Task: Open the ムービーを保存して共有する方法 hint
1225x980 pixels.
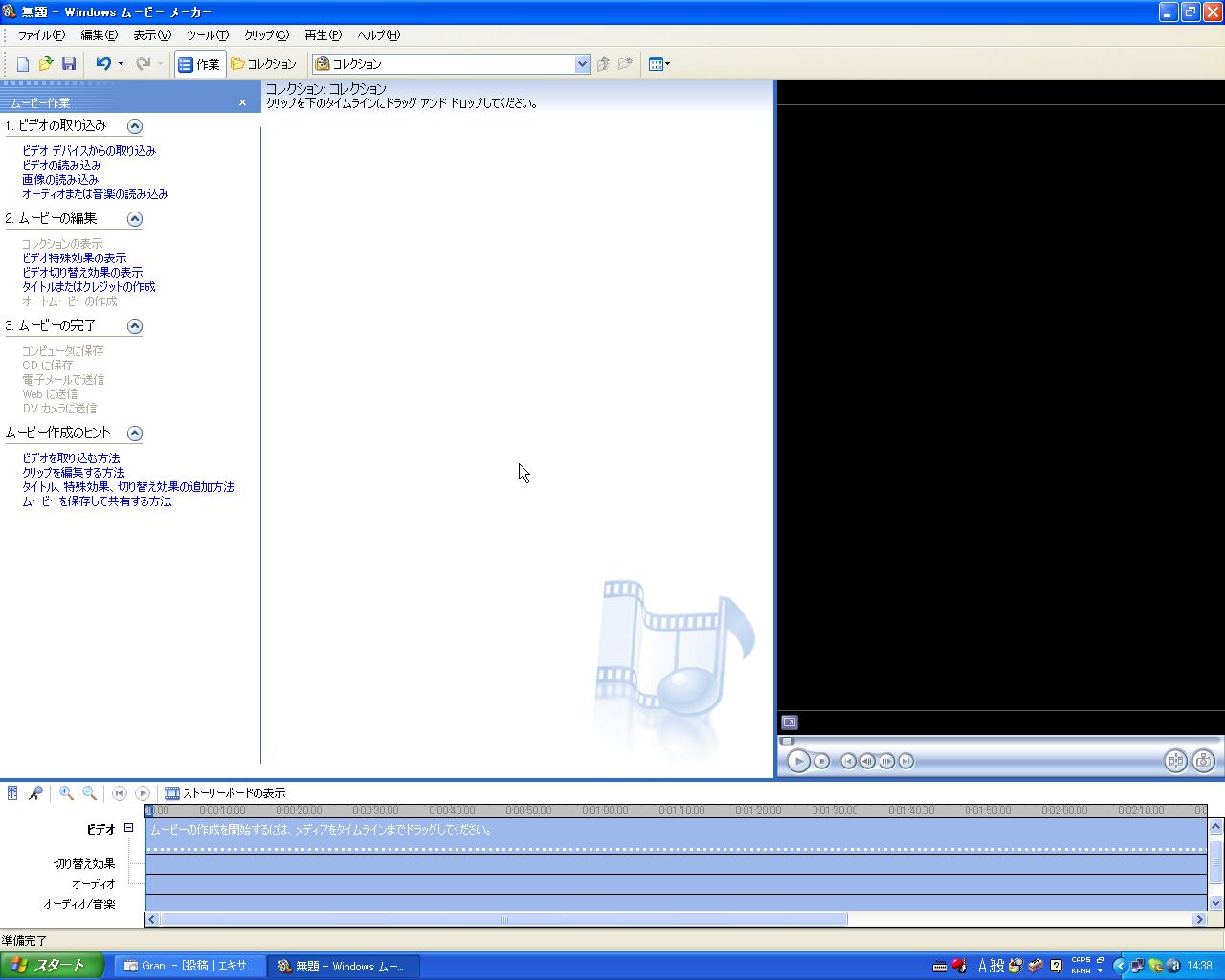Action: pyautogui.click(x=97, y=501)
